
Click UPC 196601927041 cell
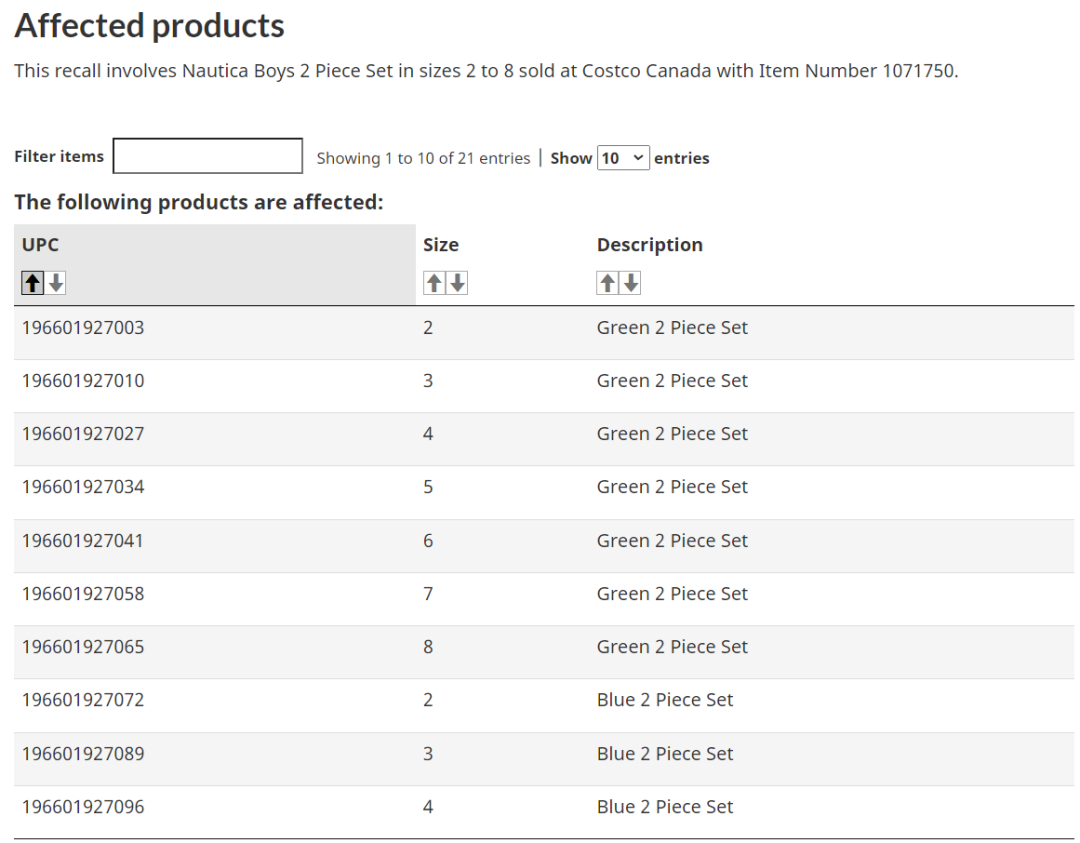point(83,541)
